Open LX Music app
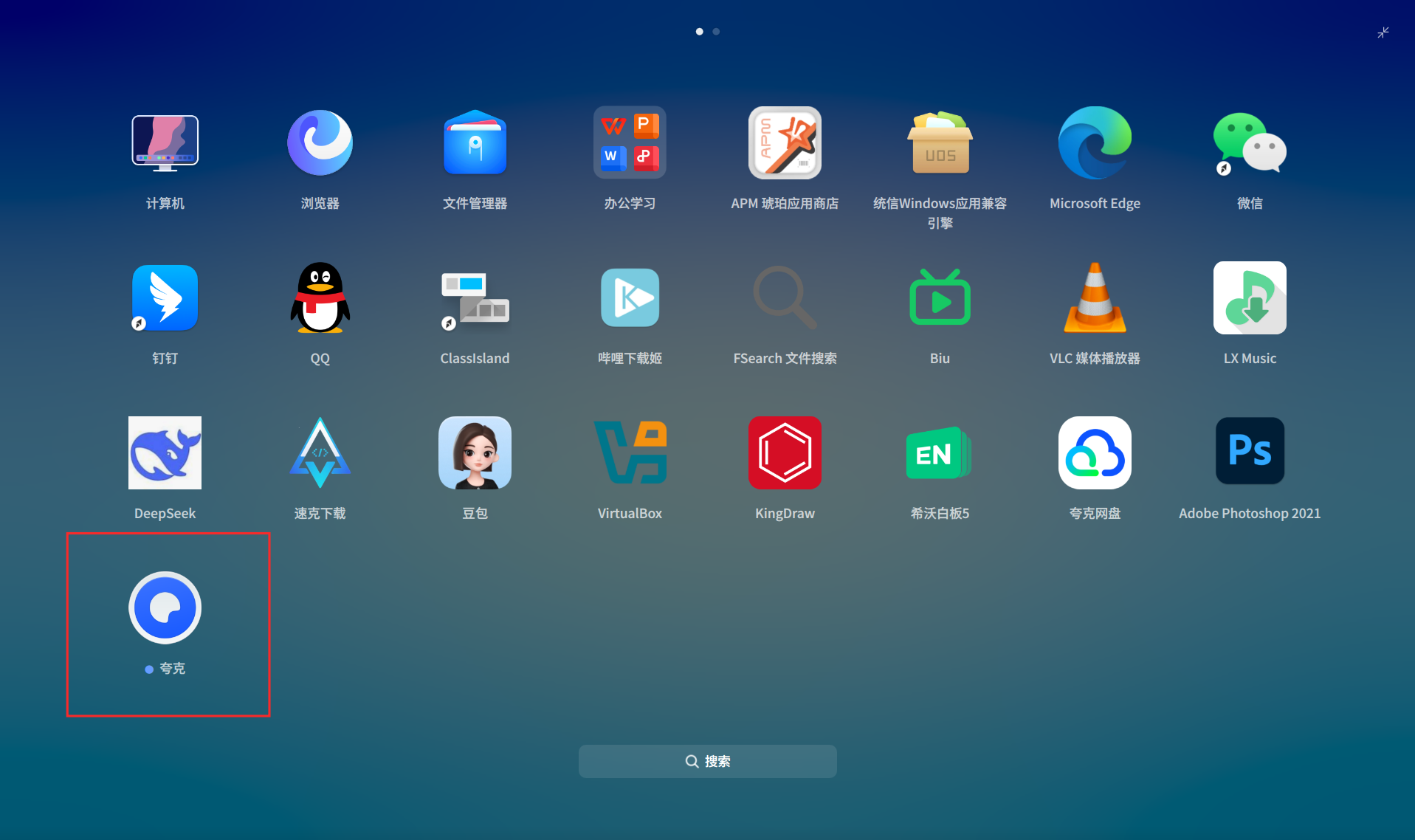The image size is (1415, 840). tap(1250, 298)
